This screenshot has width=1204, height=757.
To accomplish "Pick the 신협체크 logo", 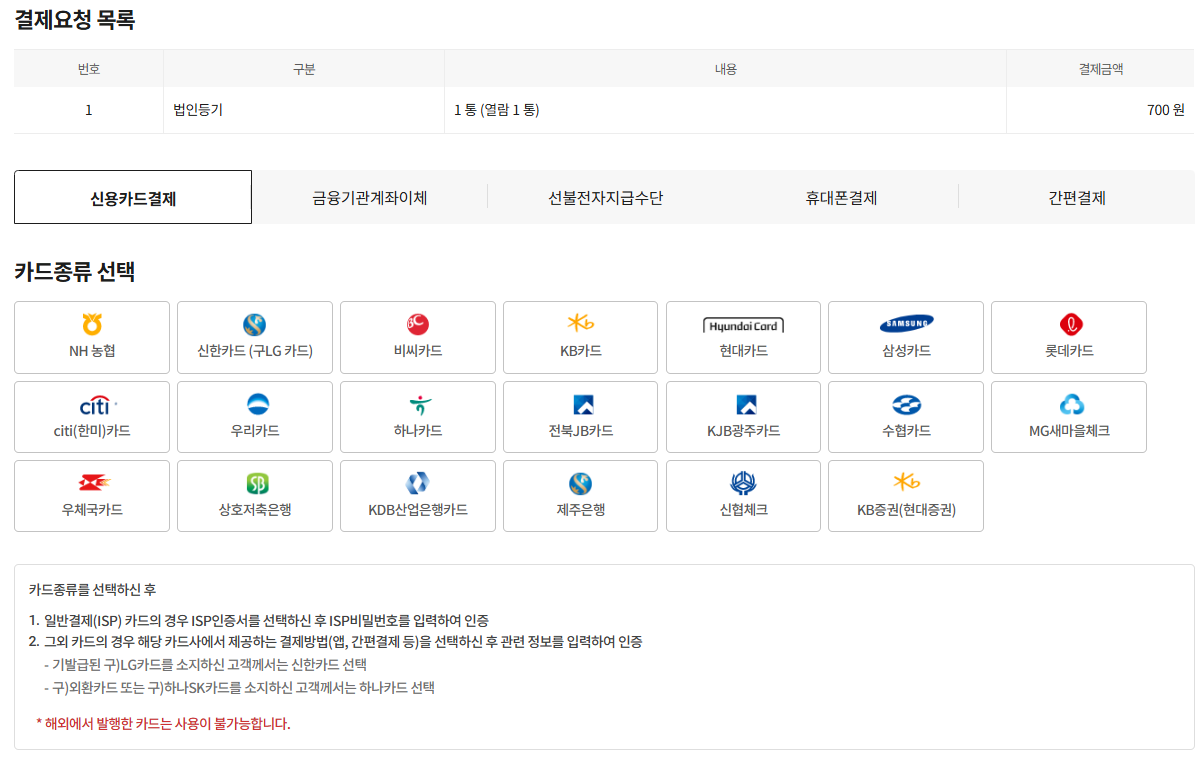I will [x=743, y=484].
